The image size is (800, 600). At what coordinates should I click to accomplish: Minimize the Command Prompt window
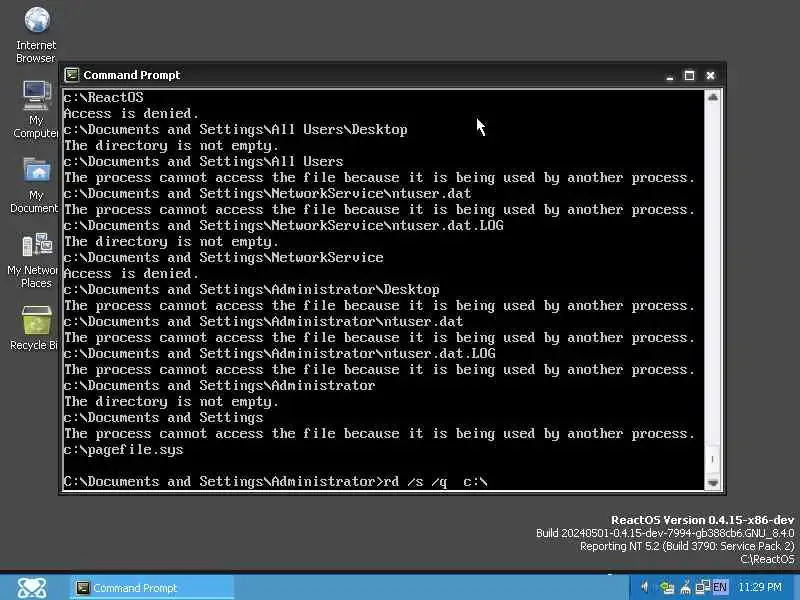click(670, 76)
